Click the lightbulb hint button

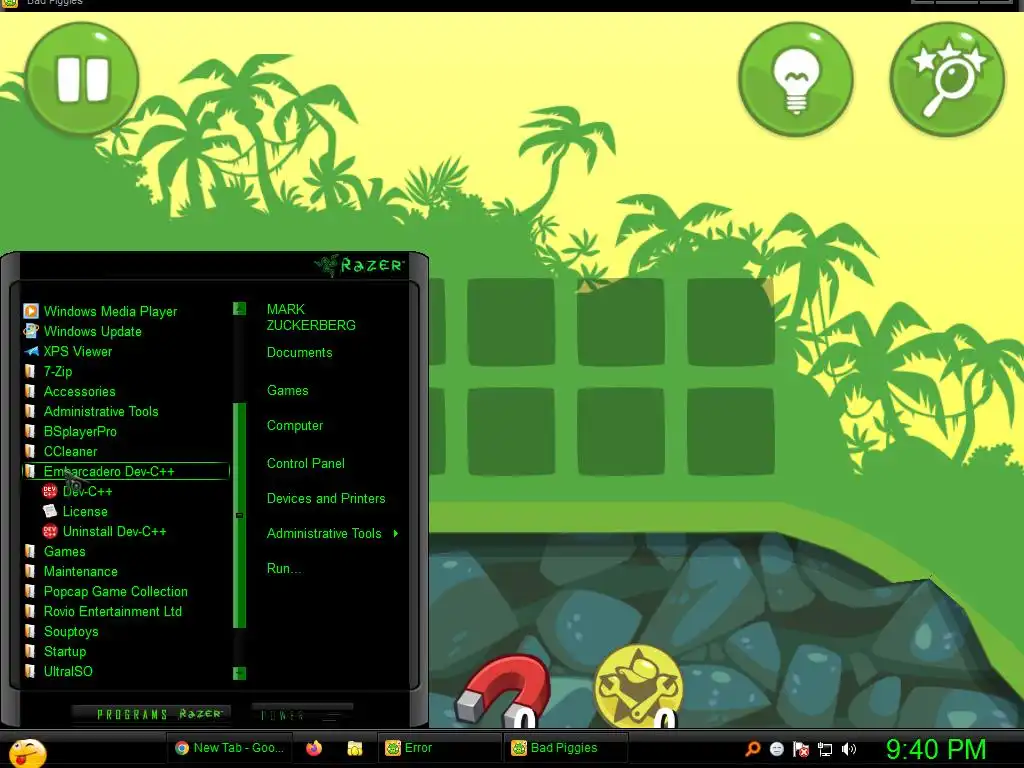tap(795, 80)
